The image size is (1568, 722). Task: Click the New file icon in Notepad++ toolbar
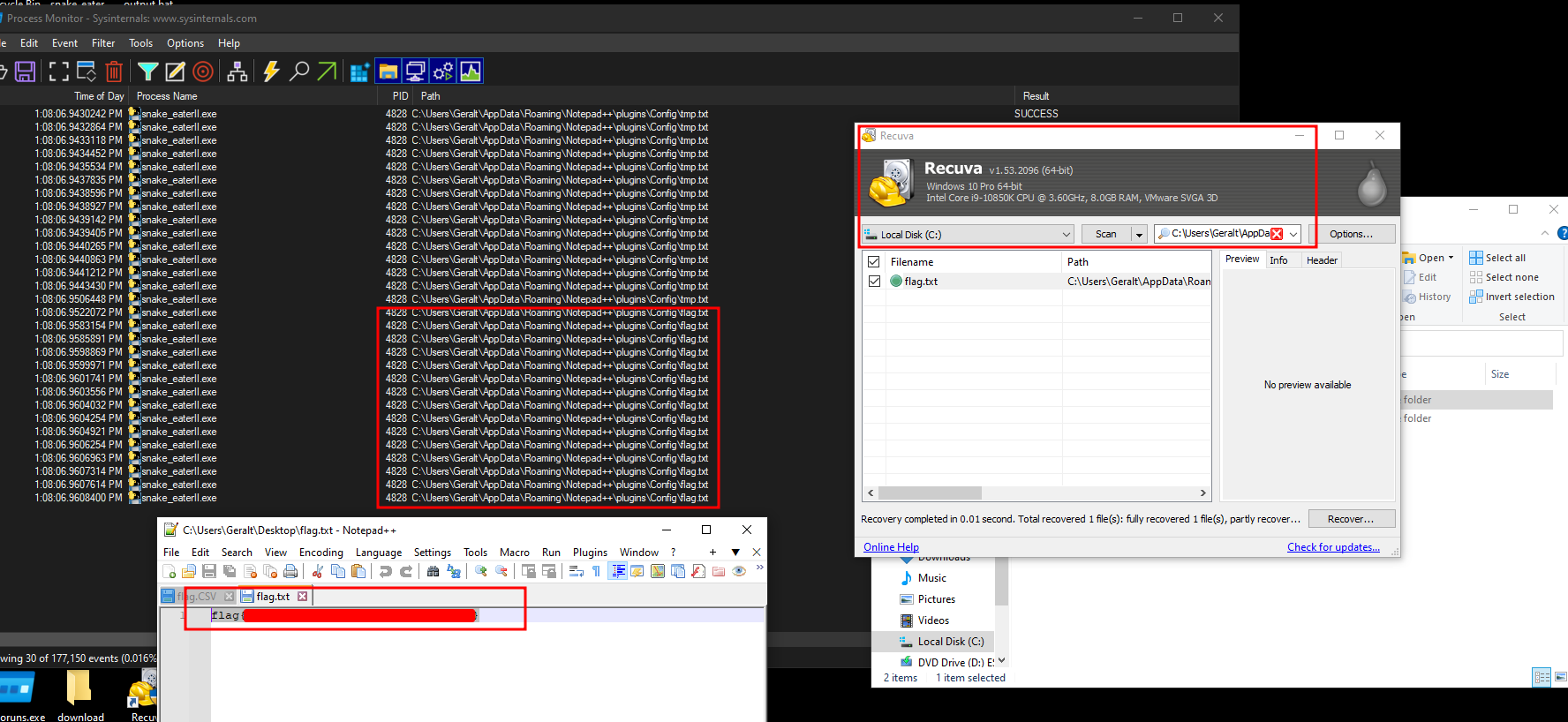coord(169,571)
